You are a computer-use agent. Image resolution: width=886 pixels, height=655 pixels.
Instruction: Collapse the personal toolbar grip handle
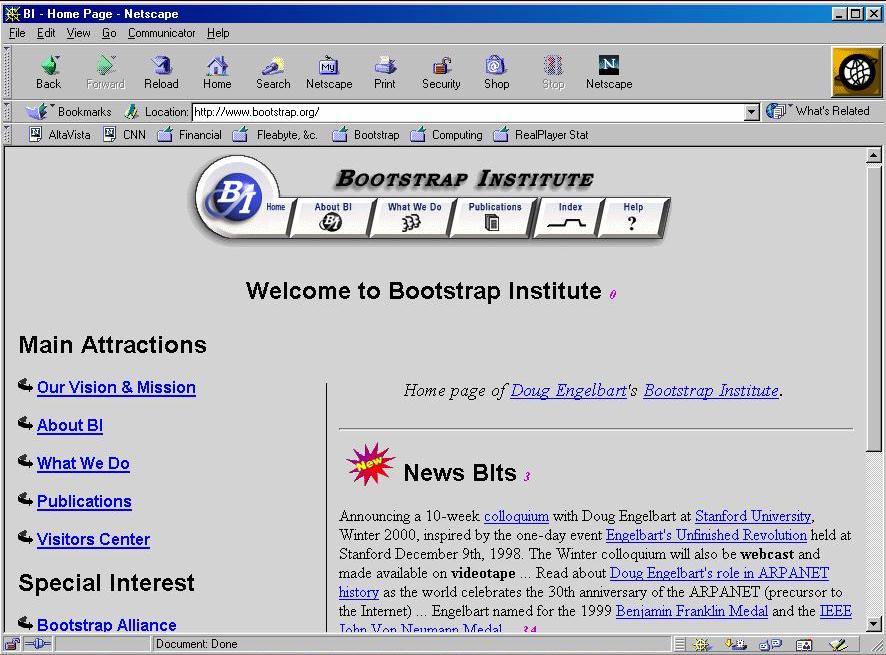pos(7,135)
